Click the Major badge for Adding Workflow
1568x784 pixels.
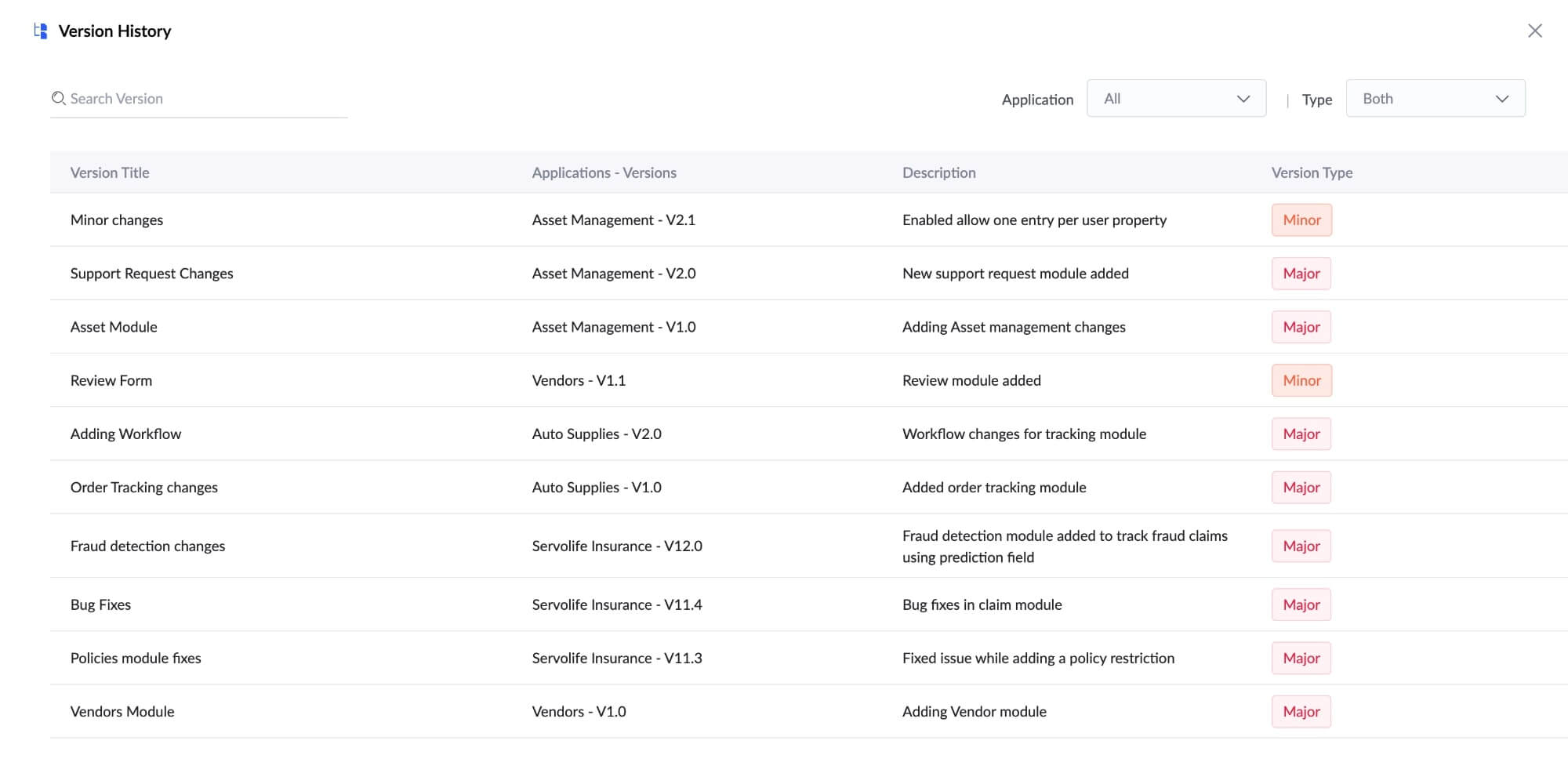coord(1301,434)
